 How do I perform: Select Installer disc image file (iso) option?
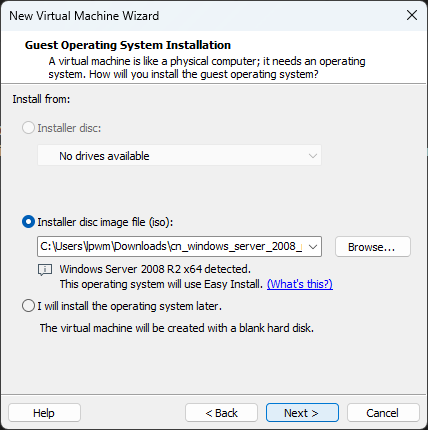click(28, 222)
